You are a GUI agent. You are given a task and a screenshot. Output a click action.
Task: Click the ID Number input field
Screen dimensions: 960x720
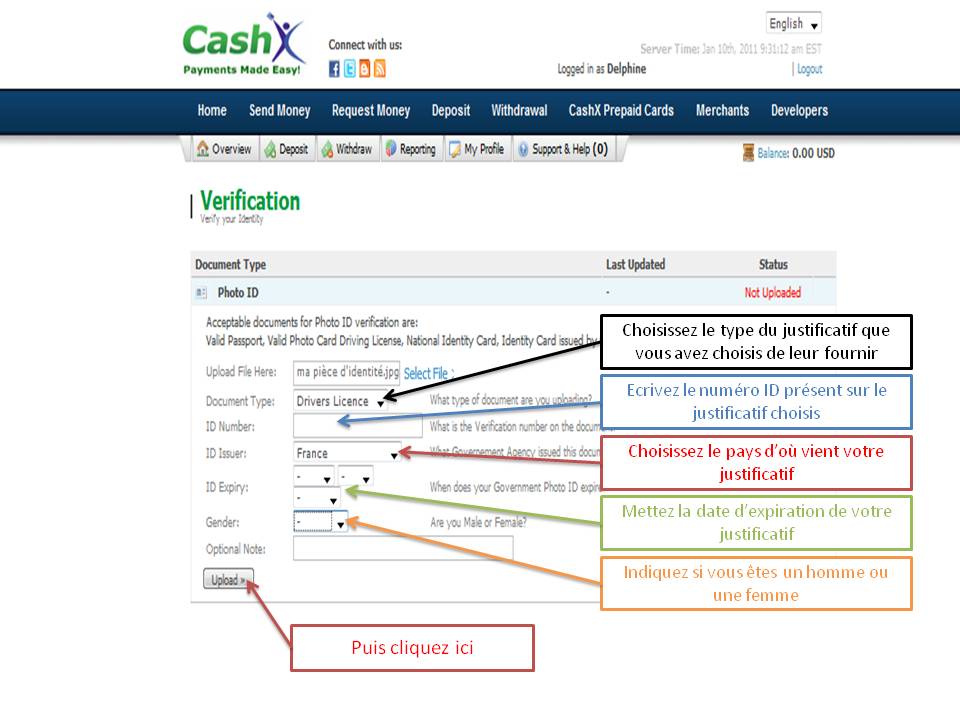click(x=358, y=426)
